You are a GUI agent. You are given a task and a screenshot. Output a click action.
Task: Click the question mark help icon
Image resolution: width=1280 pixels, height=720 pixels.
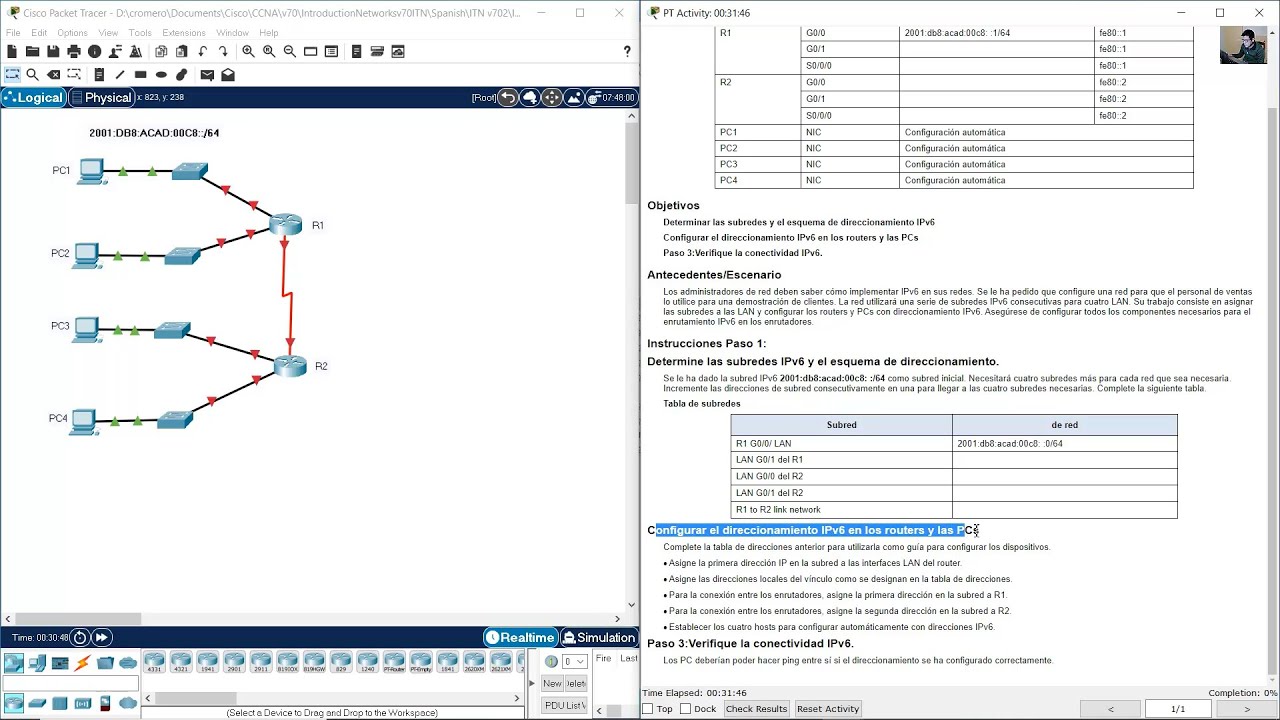point(627,51)
